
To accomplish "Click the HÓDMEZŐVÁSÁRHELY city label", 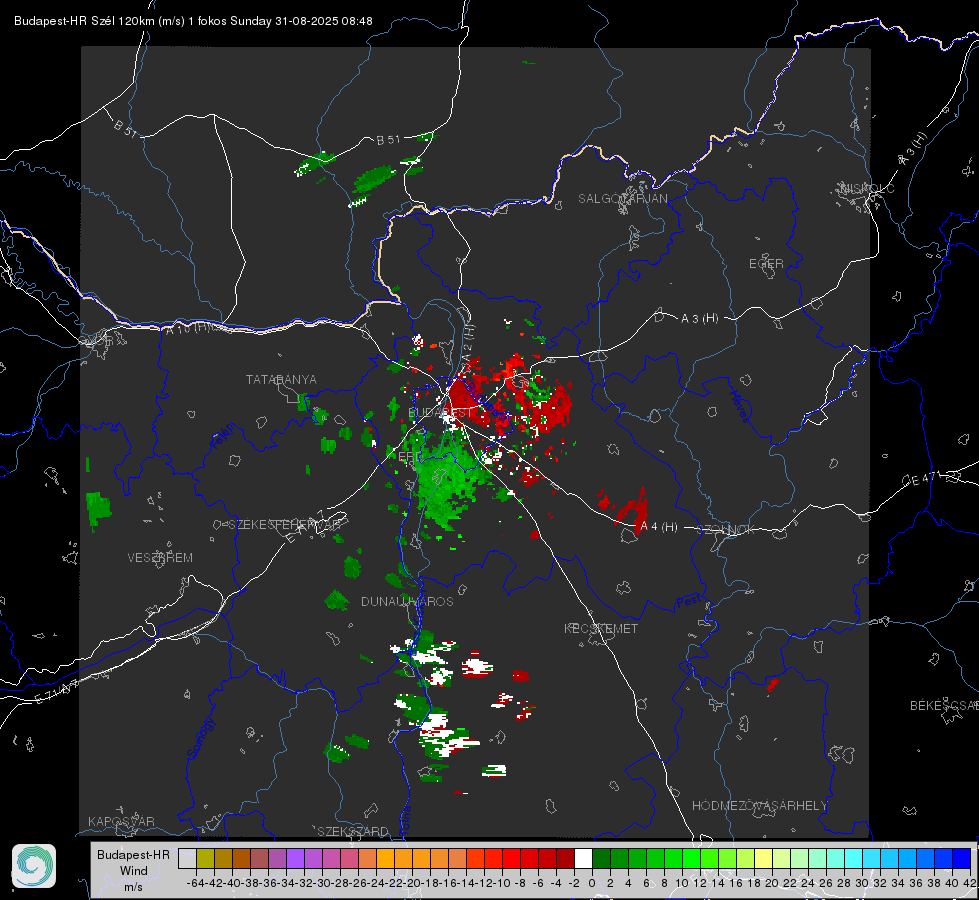I will click(x=759, y=806).
